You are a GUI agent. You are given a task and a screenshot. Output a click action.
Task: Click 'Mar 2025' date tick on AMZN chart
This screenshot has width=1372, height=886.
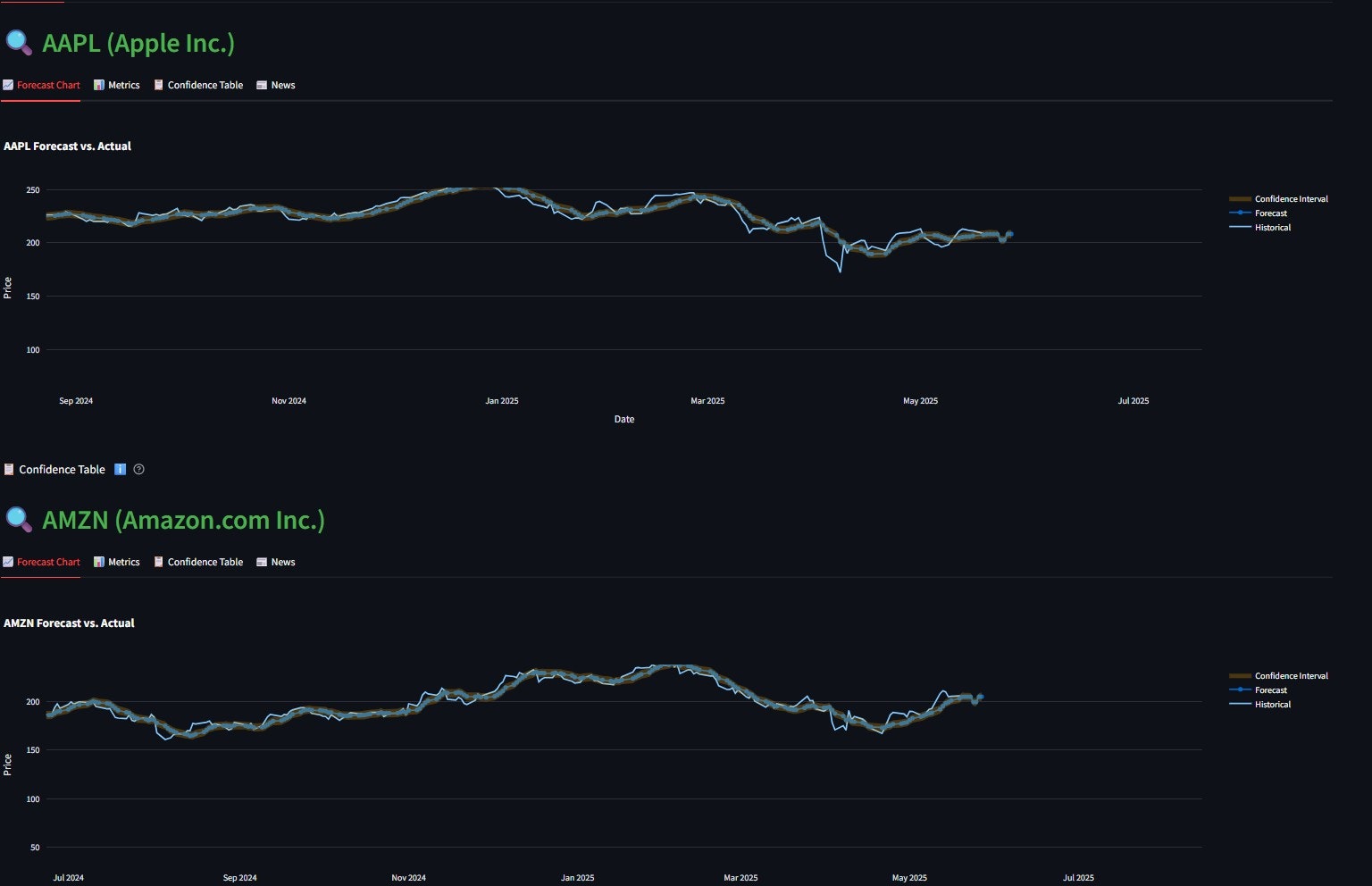coord(740,878)
